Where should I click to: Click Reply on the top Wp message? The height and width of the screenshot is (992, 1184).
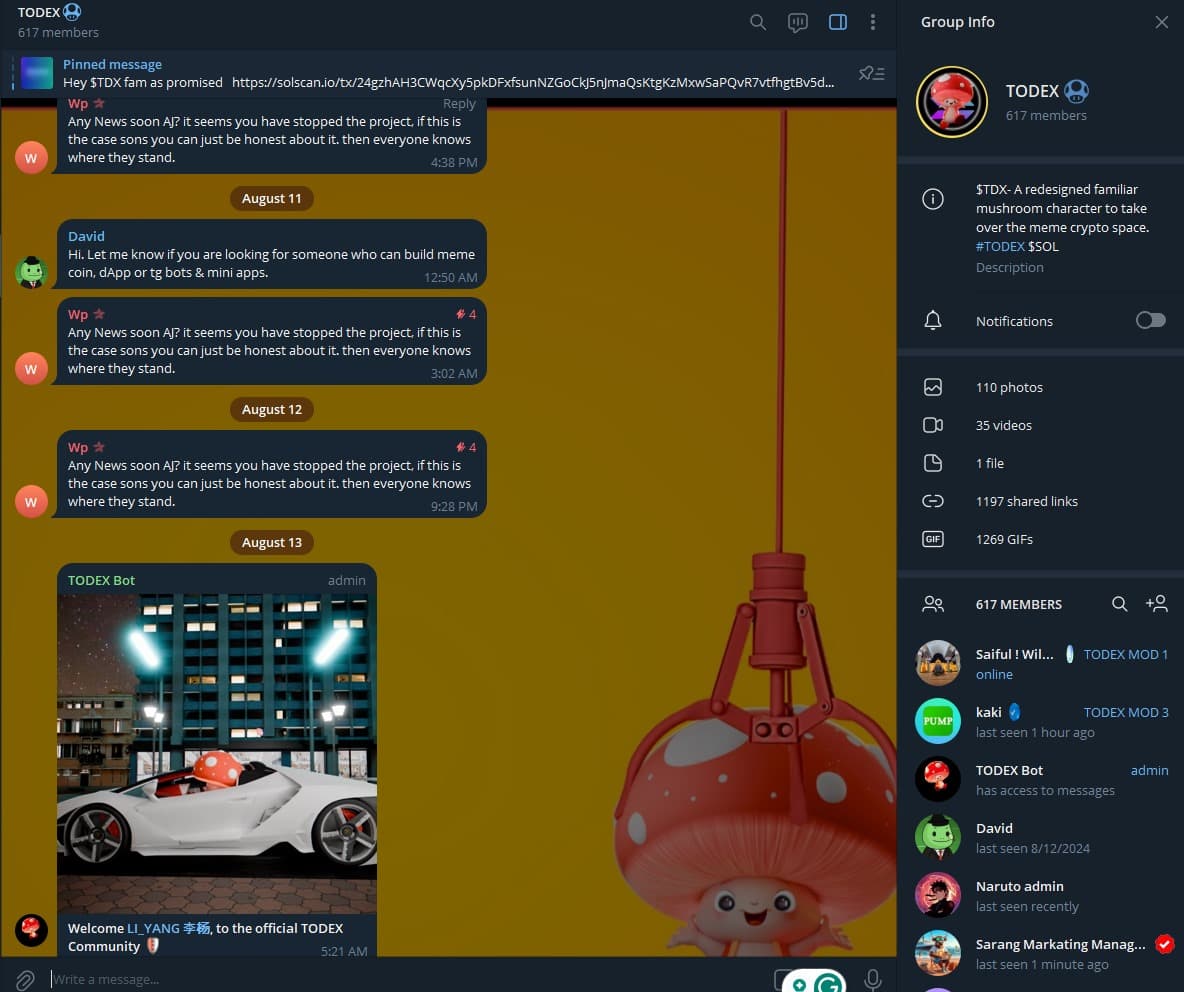pyautogui.click(x=459, y=103)
